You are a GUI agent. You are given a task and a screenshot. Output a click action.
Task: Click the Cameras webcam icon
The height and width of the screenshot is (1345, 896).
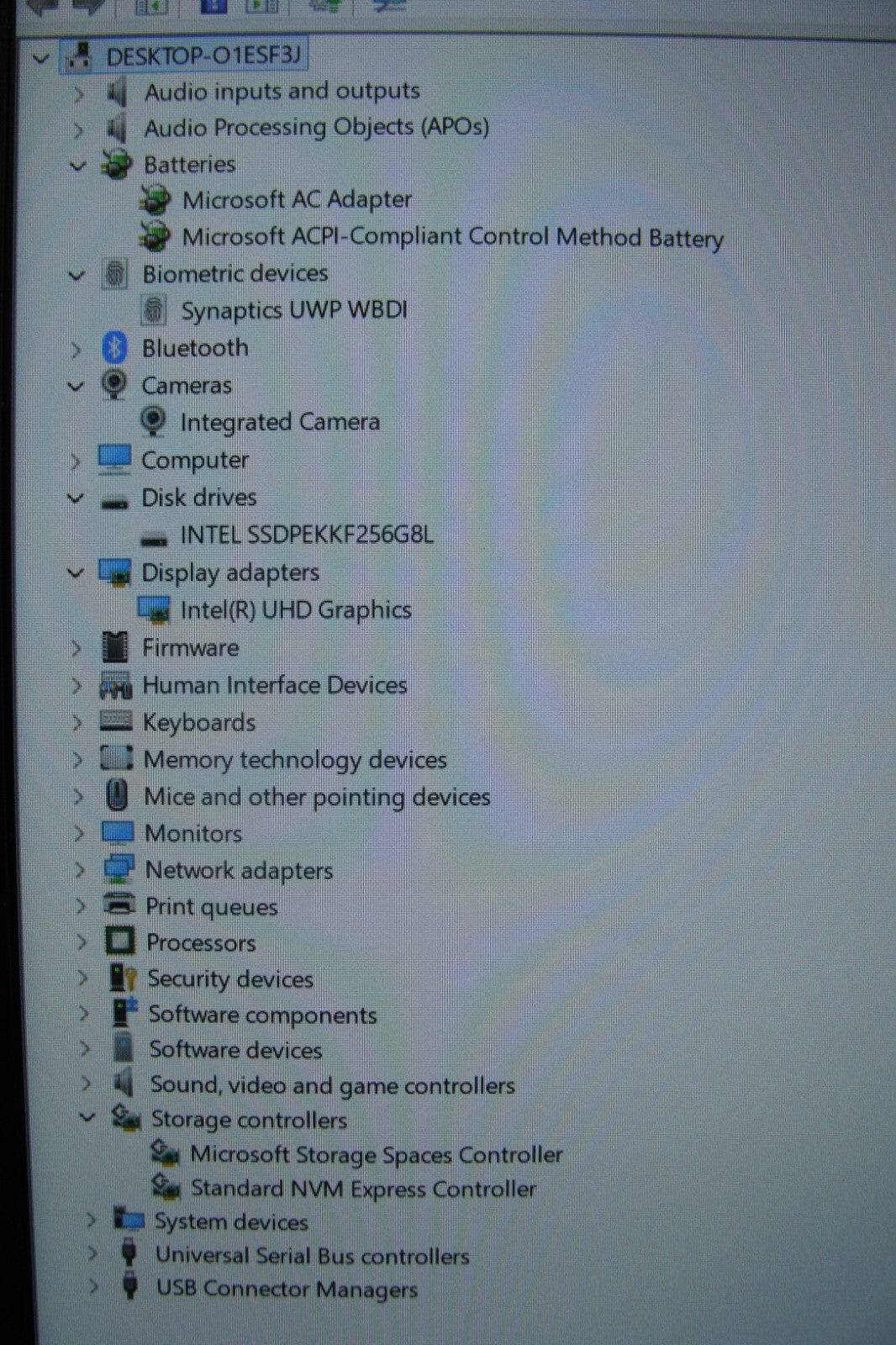[x=114, y=385]
